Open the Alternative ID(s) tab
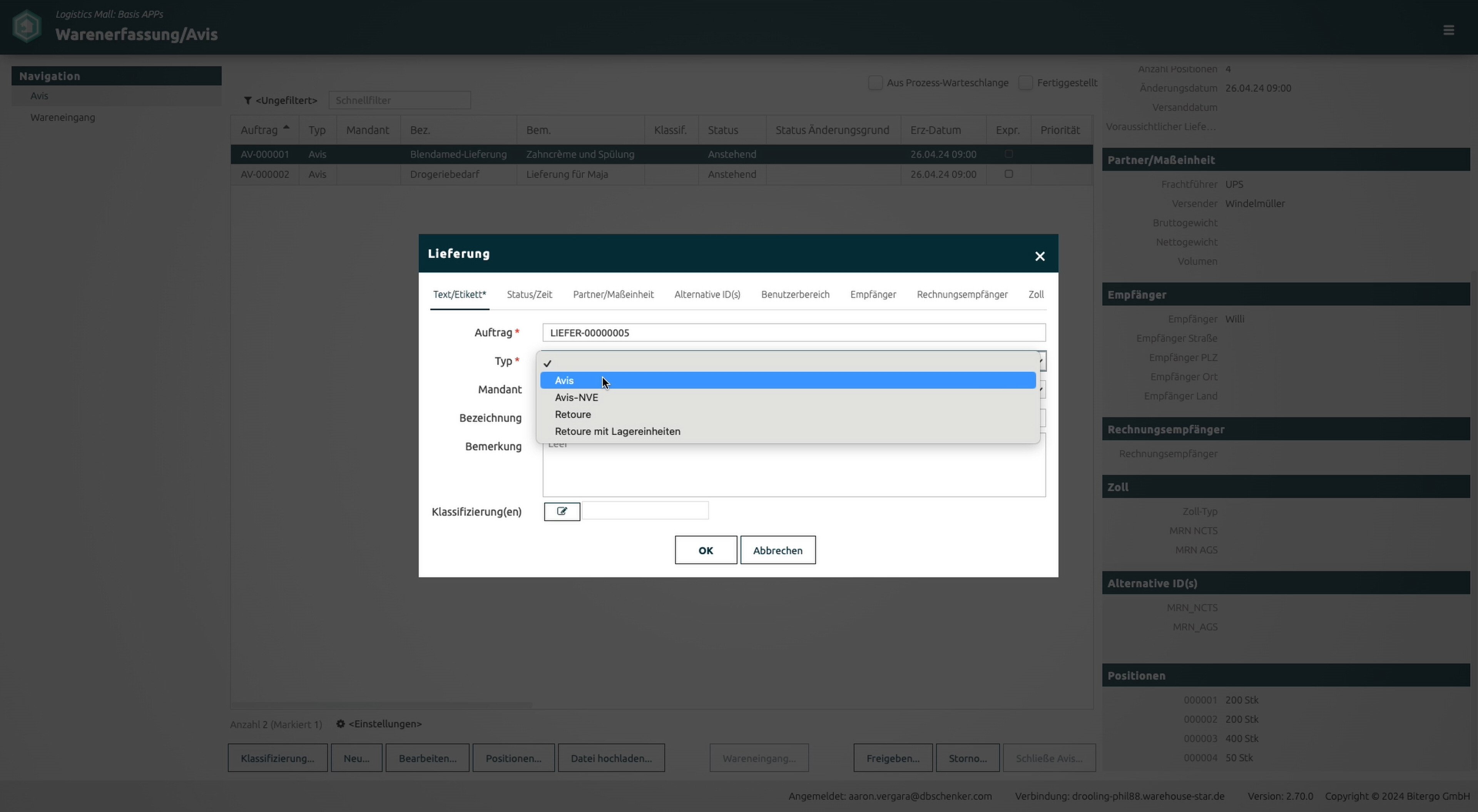Image resolution: width=1478 pixels, height=812 pixels. click(707, 294)
